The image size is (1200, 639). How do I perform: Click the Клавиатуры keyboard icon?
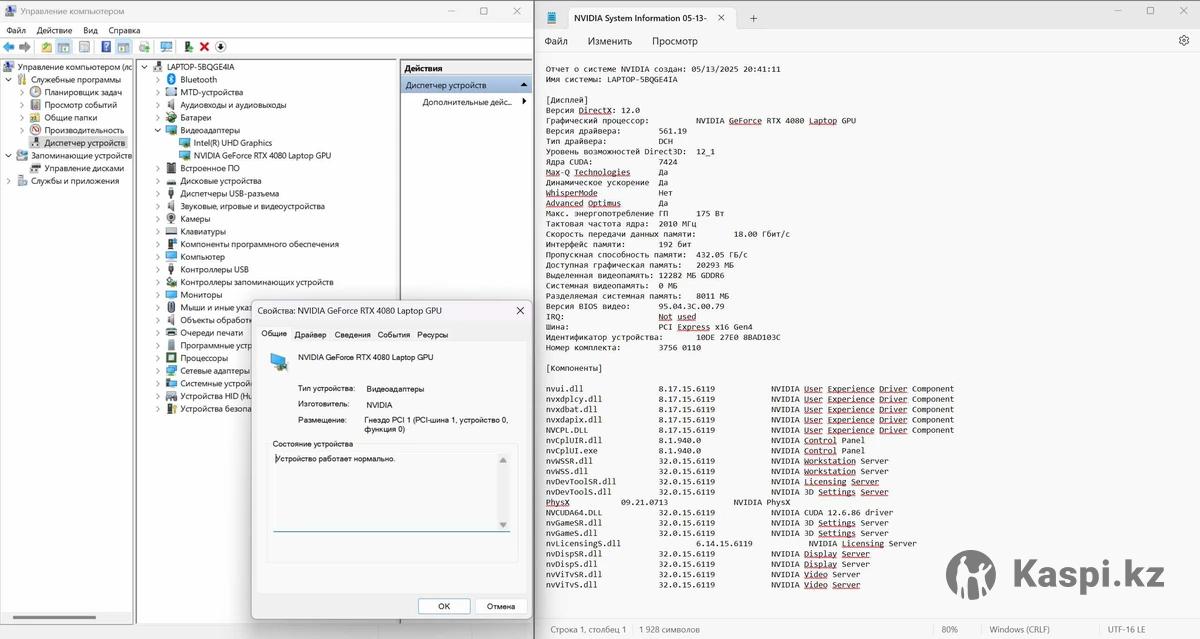171,231
